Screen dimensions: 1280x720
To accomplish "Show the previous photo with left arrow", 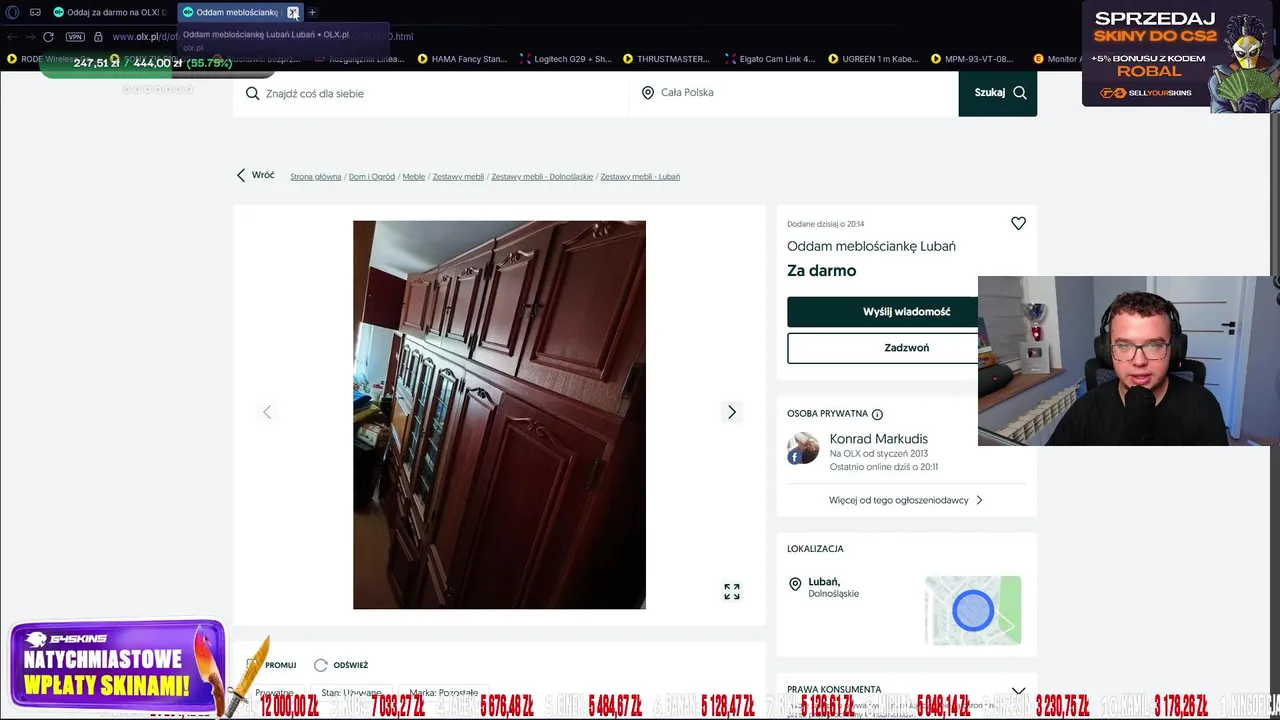I will [x=267, y=412].
